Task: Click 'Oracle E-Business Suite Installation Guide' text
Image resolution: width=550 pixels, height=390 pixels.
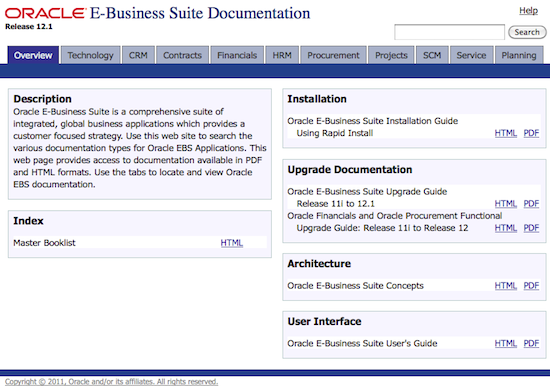Action: click(x=373, y=121)
